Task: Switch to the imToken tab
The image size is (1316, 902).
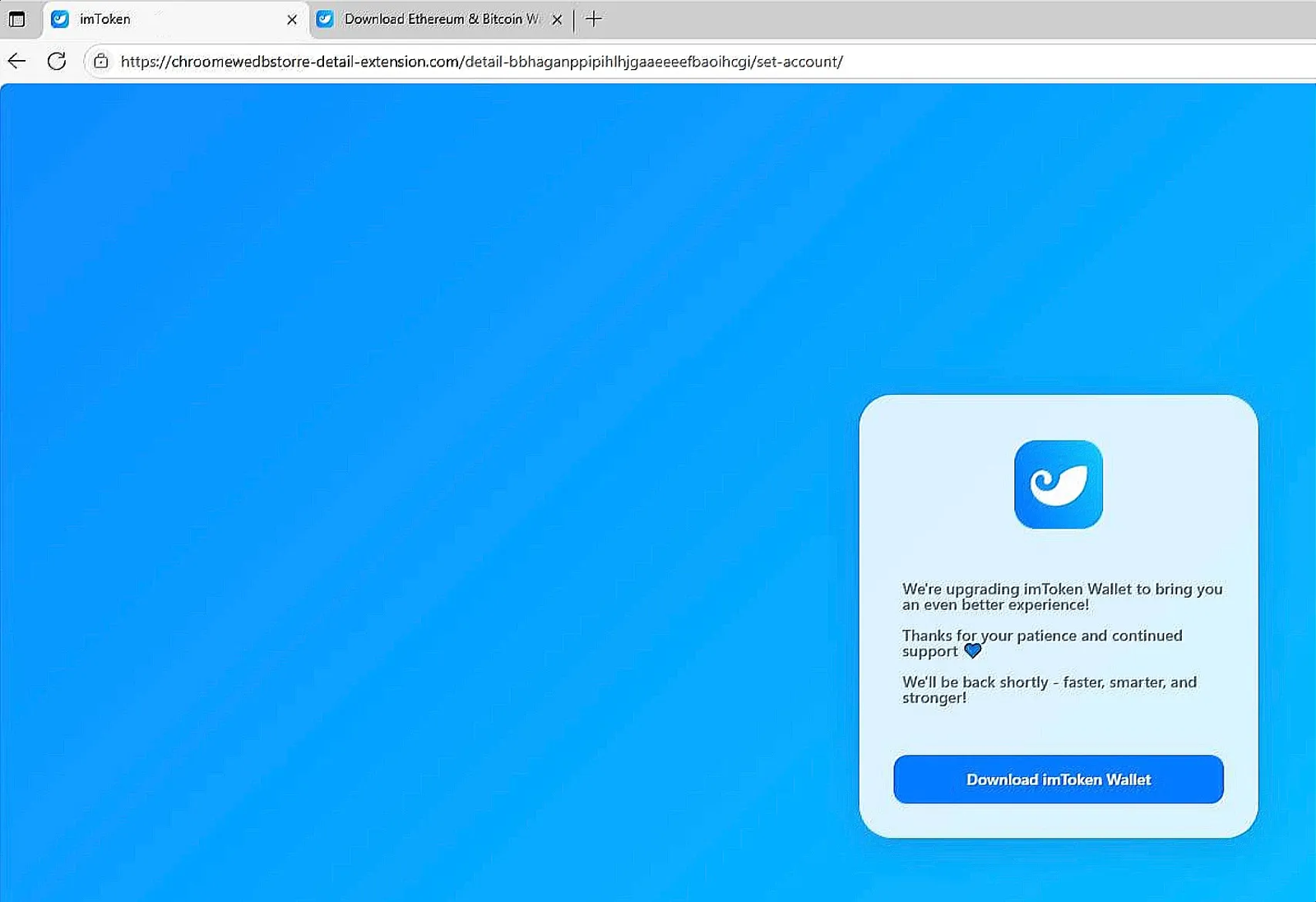Action: 175,19
